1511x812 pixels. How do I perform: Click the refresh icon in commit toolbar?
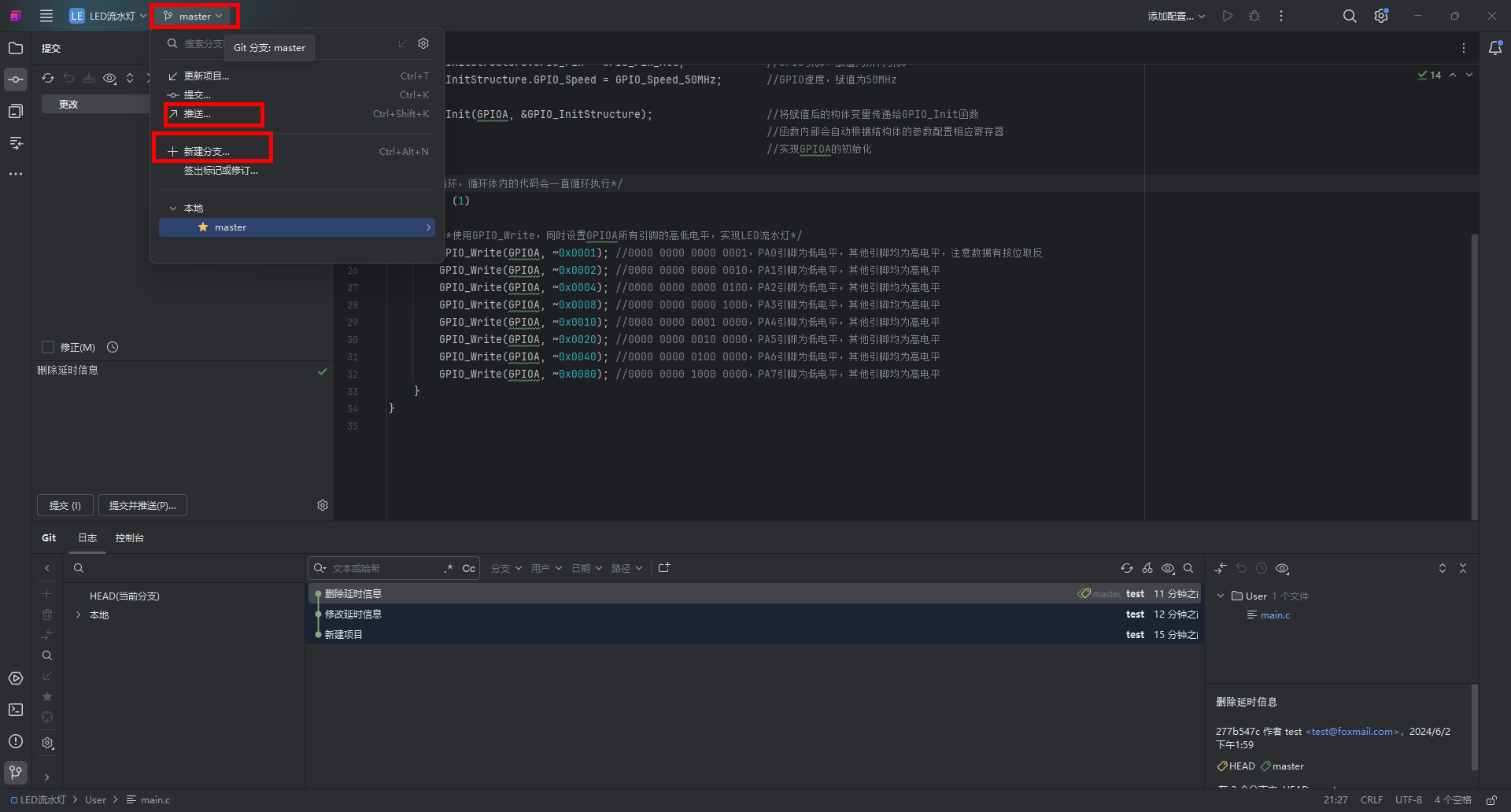pos(48,78)
